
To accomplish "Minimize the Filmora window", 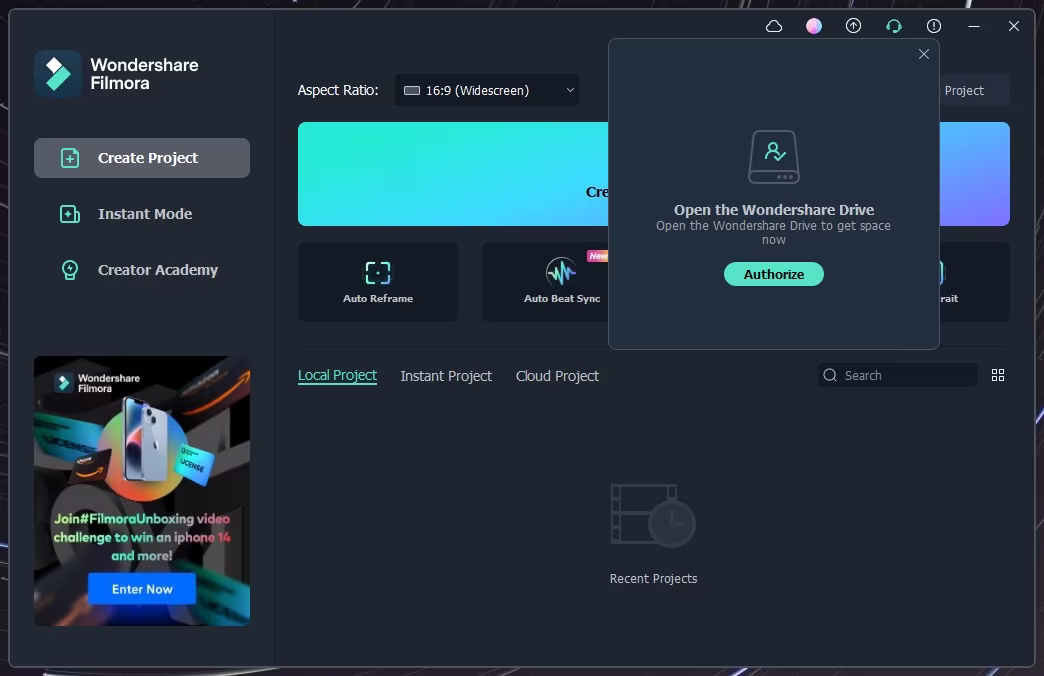I will [973, 26].
